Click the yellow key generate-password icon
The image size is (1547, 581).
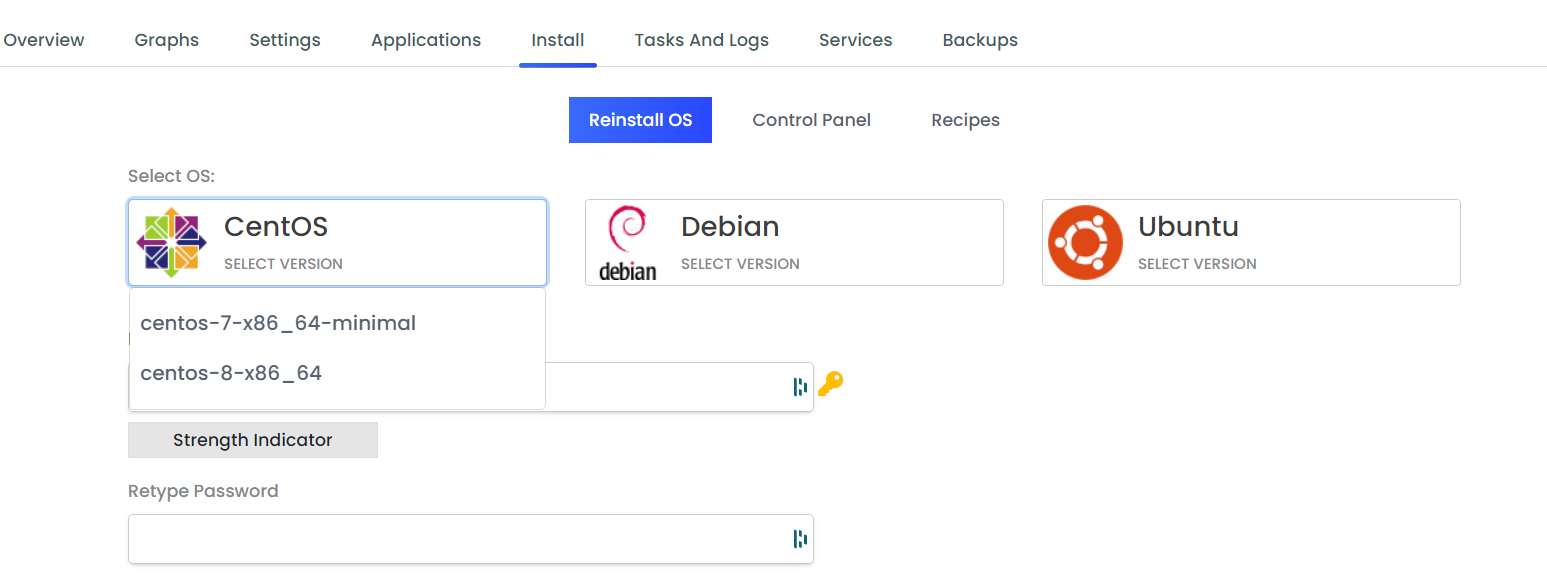[x=830, y=384]
